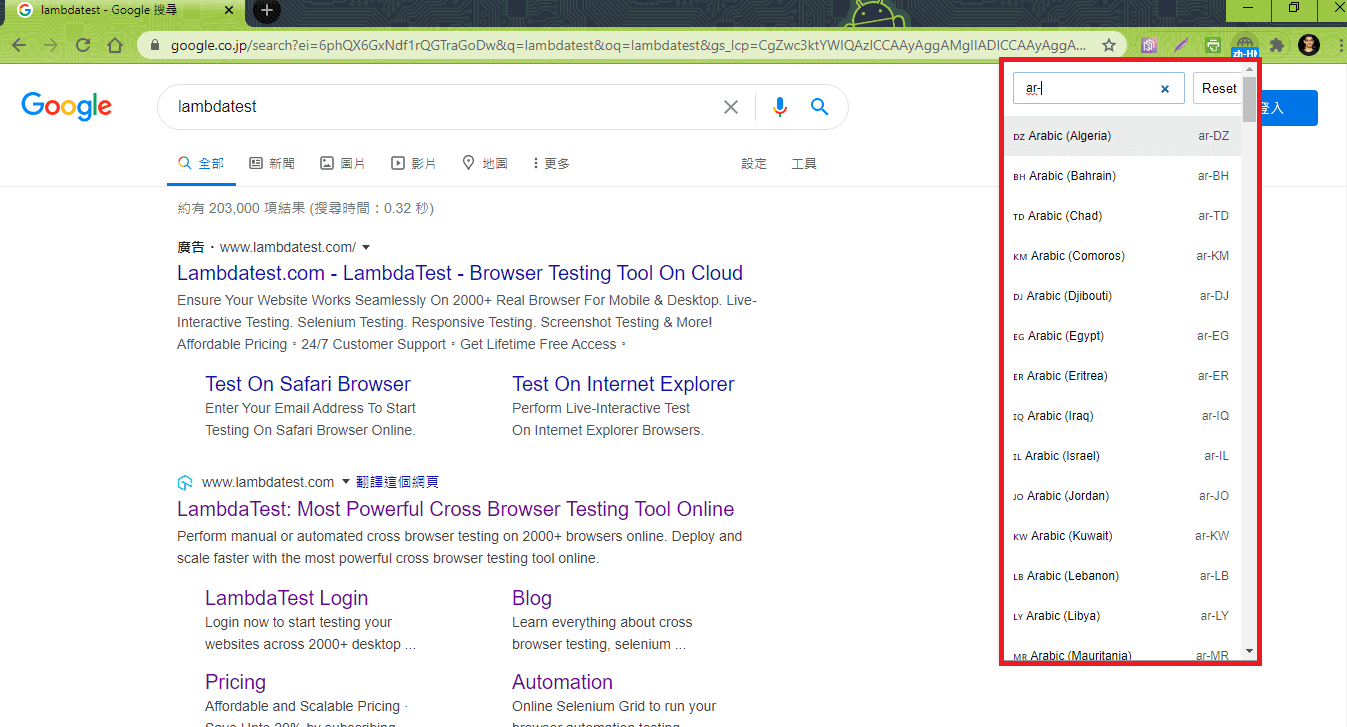Switch to the 新聞 news tab
This screenshot has height=727, width=1347.
point(271,162)
